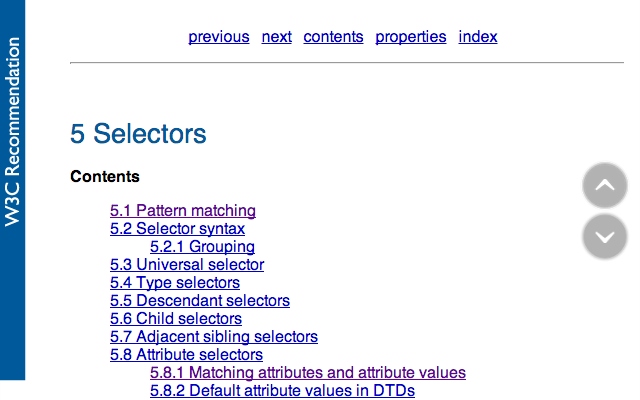Jump to 5.1 Pattern matching
The width and height of the screenshot is (640, 400).
click(x=183, y=211)
